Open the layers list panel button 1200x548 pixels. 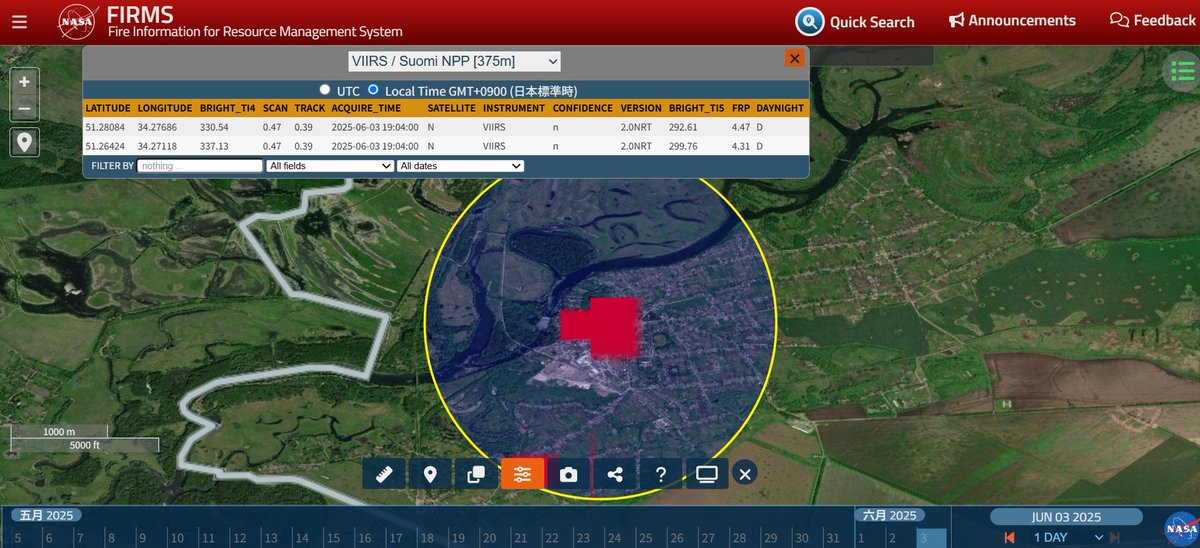[x=1182, y=72]
